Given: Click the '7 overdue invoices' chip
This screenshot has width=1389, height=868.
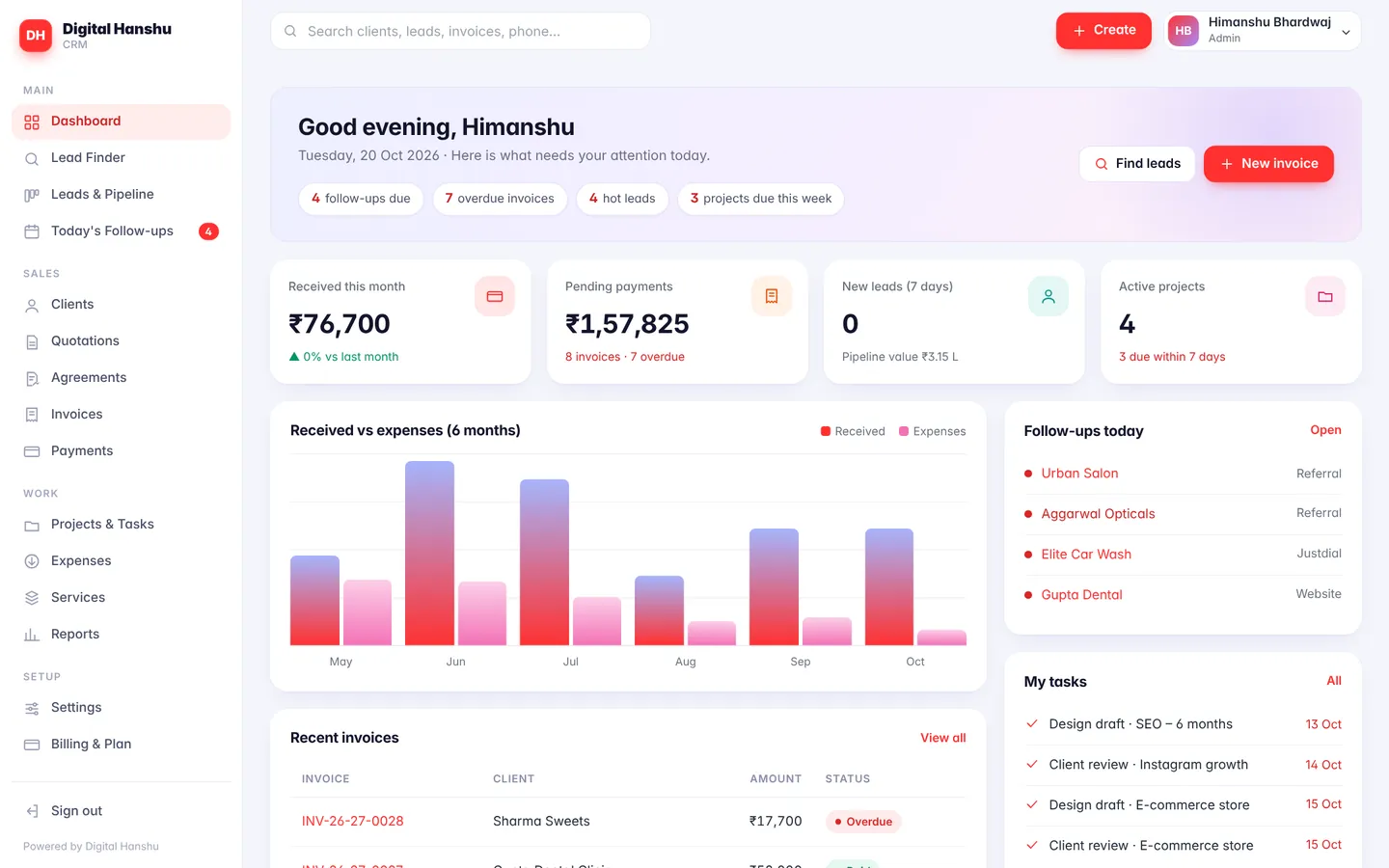Looking at the screenshot, I should pyautogui.click(x=500, y=199).
